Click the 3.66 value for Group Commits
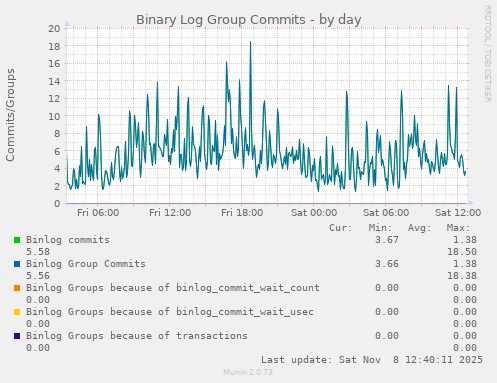497x383 pixels. point(387,264)
